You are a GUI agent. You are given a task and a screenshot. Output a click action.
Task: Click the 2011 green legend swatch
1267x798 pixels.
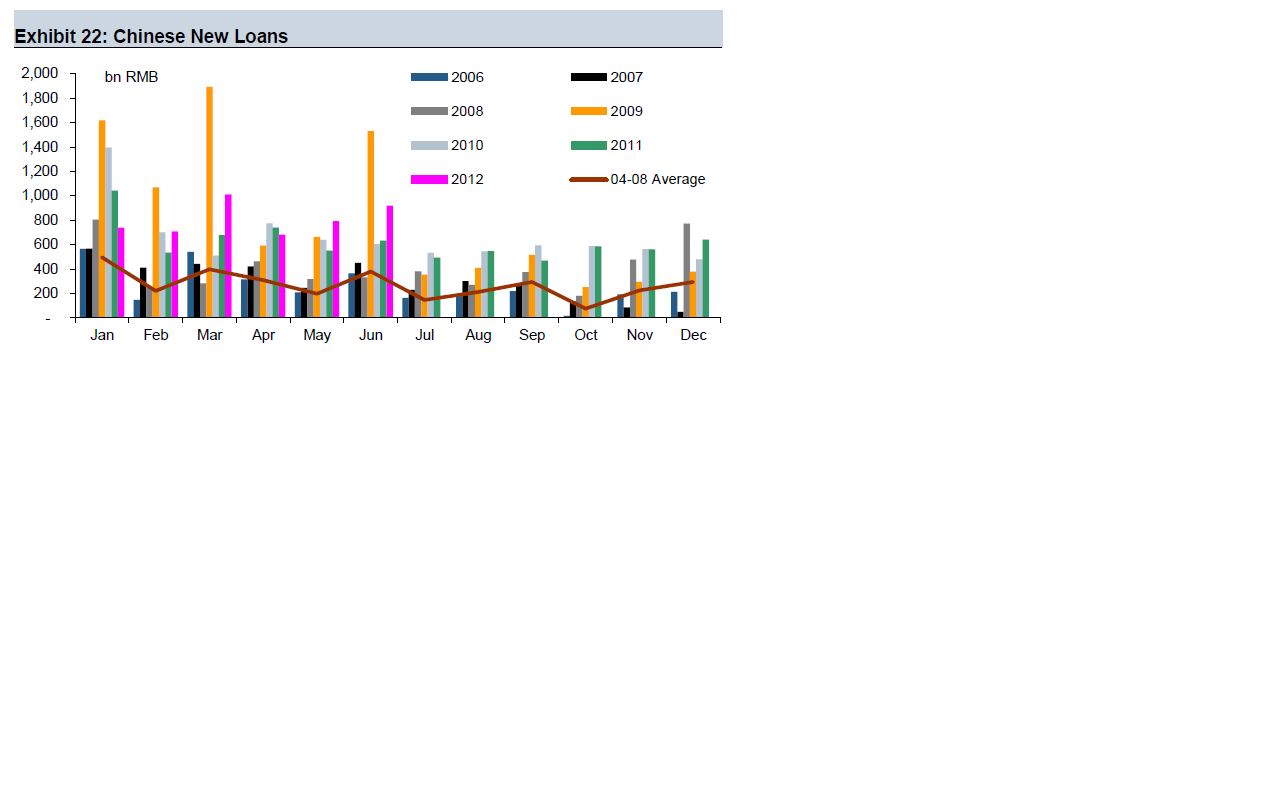(x=588, y=146)
